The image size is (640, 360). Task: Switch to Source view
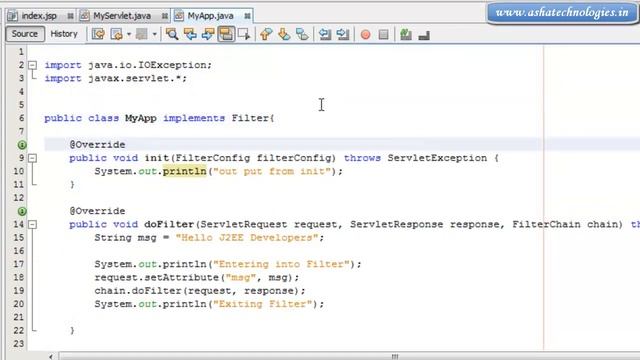click(x=24, y=34)
